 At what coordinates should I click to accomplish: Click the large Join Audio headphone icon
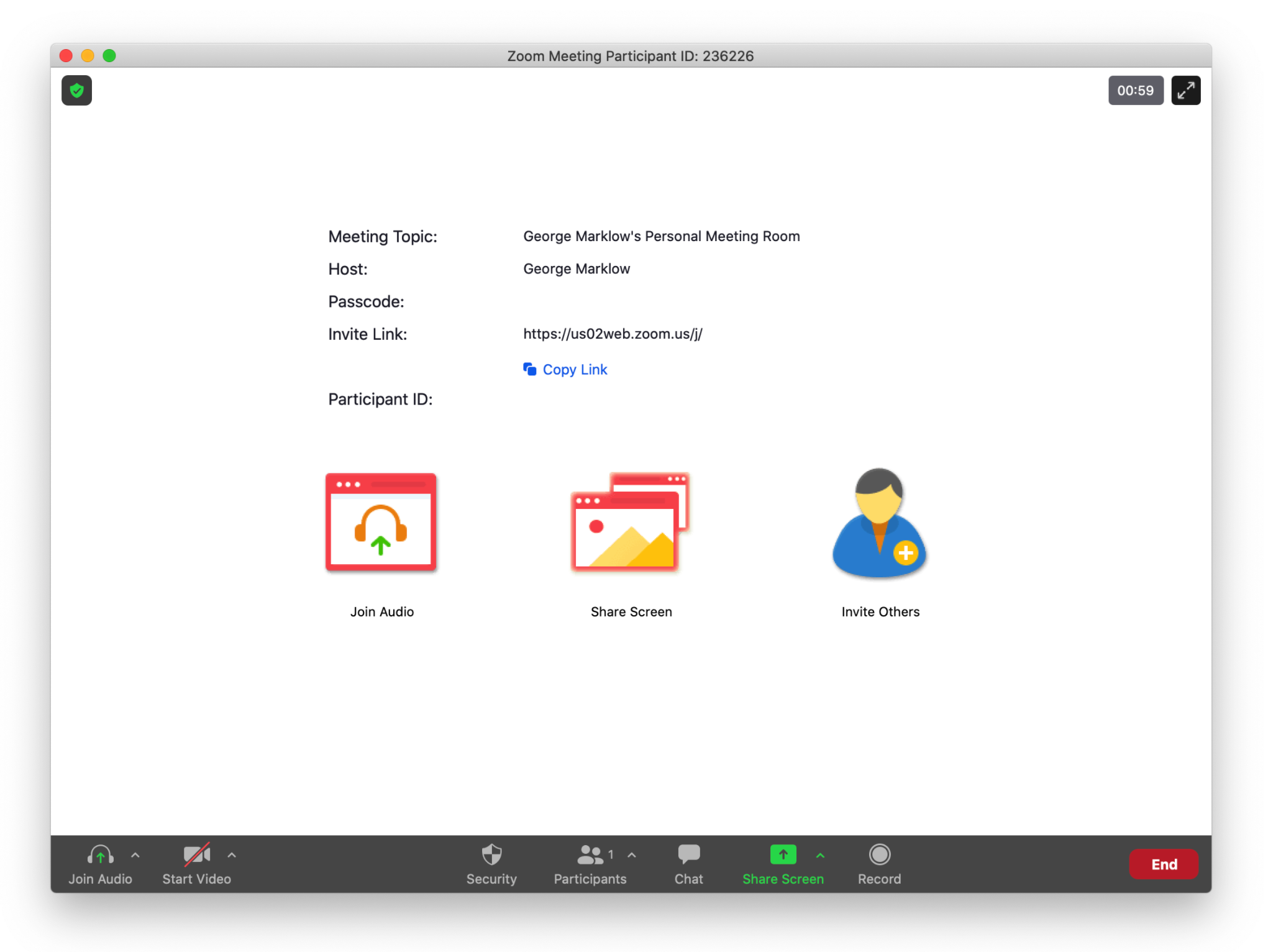click(381, 522)
